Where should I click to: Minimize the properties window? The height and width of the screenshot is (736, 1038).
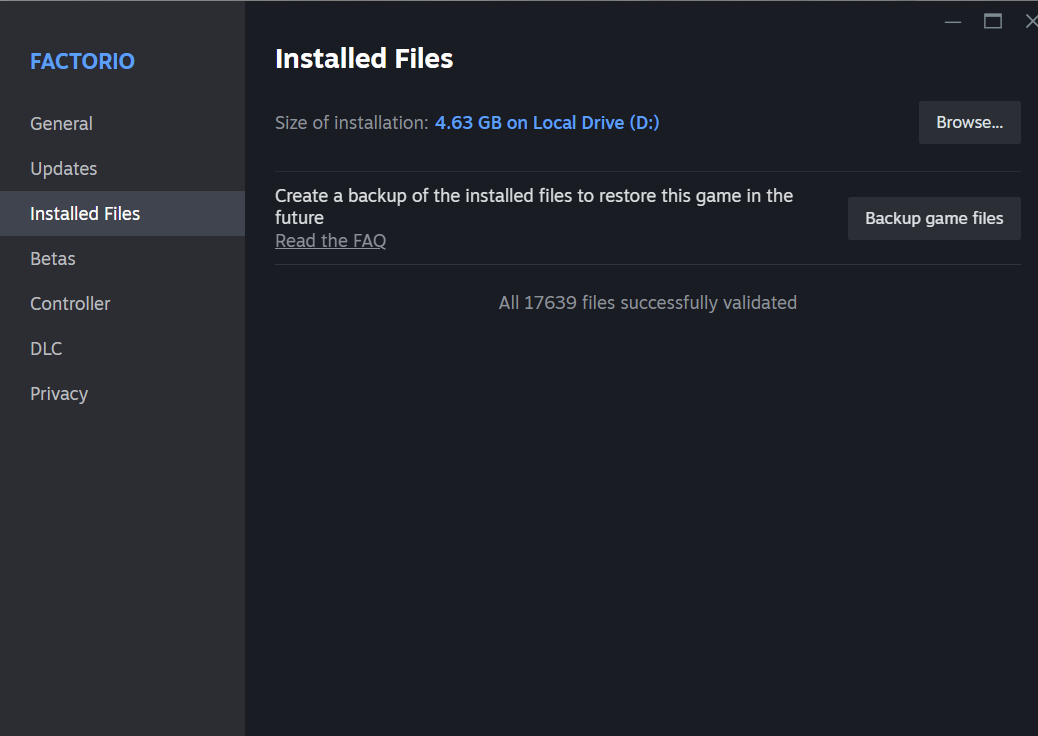click(x=953, y=21)
